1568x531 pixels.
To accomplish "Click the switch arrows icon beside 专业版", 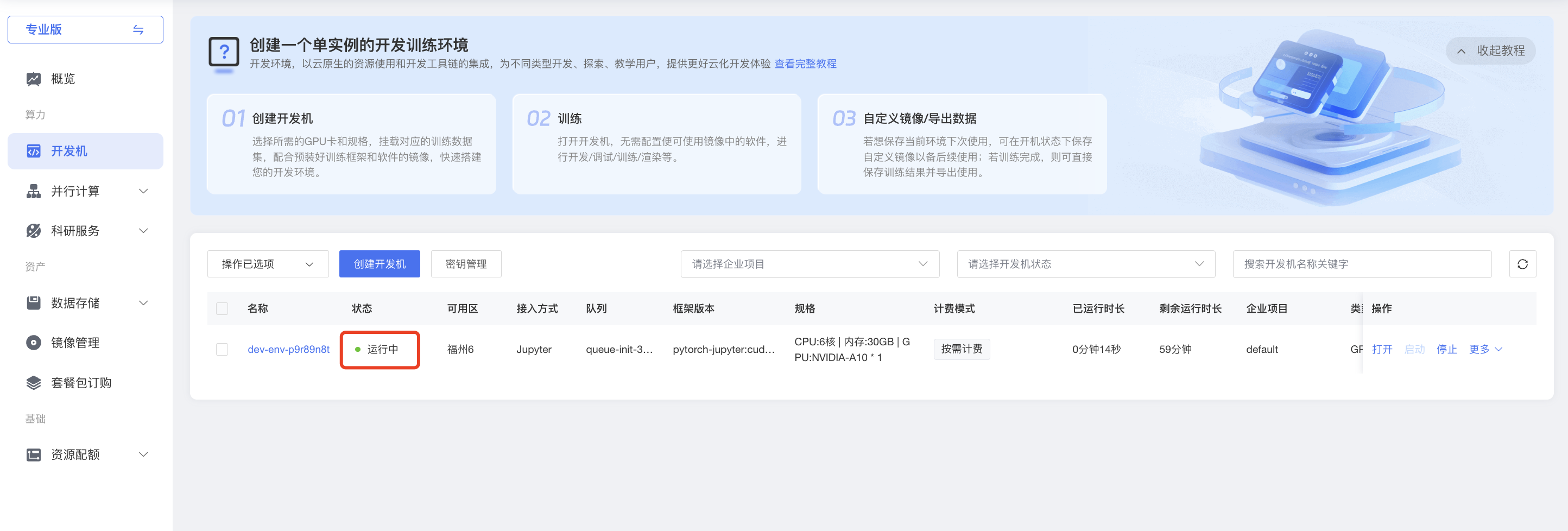I will (x=138, y=29).
